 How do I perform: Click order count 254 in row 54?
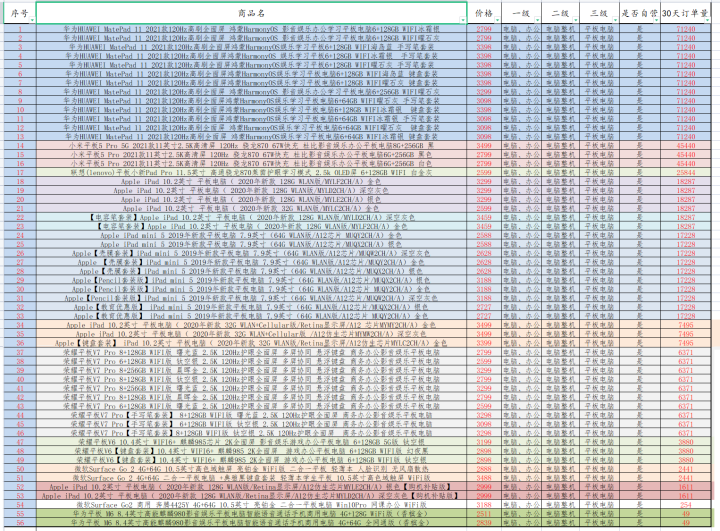point(686,505)
